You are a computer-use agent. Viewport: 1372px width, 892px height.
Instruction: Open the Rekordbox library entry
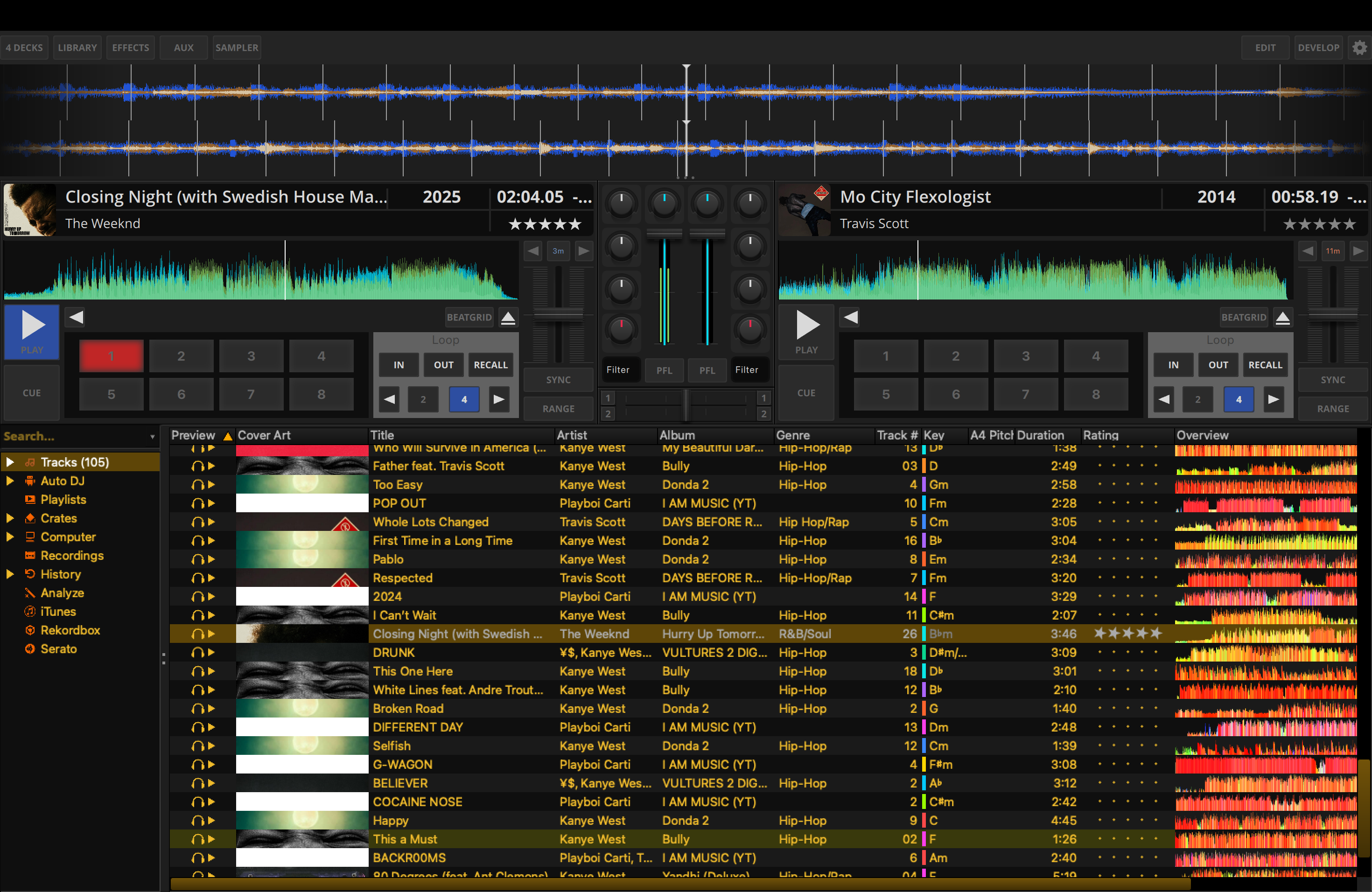pyautogui.click(x=70, y=630)
